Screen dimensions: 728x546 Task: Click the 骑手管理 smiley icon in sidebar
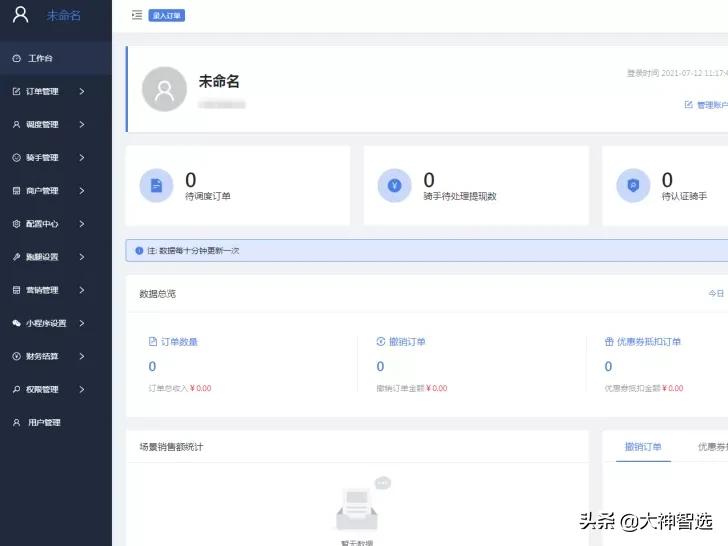click(16, 157)
